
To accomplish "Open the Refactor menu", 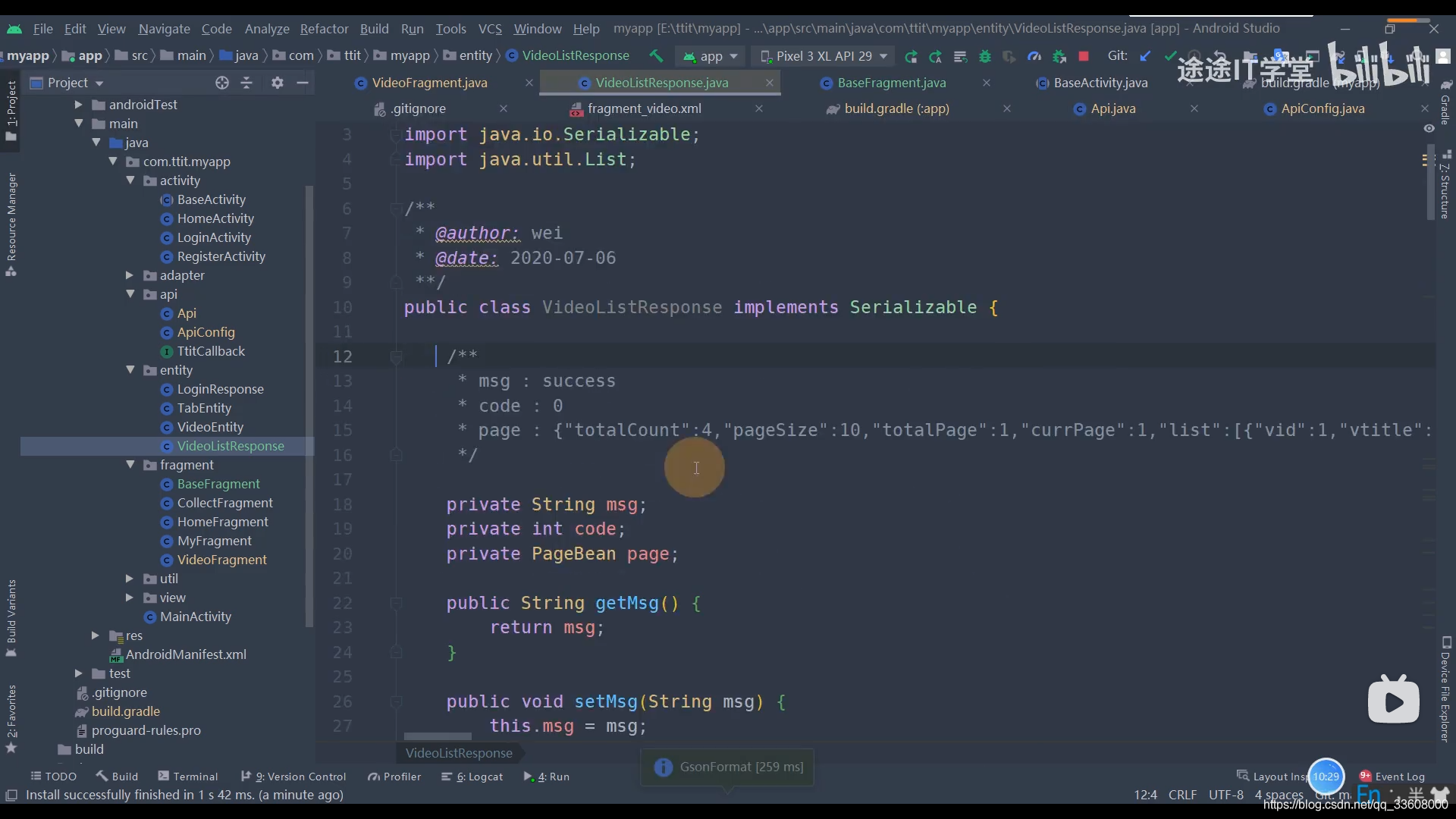I will coord(324,29).
